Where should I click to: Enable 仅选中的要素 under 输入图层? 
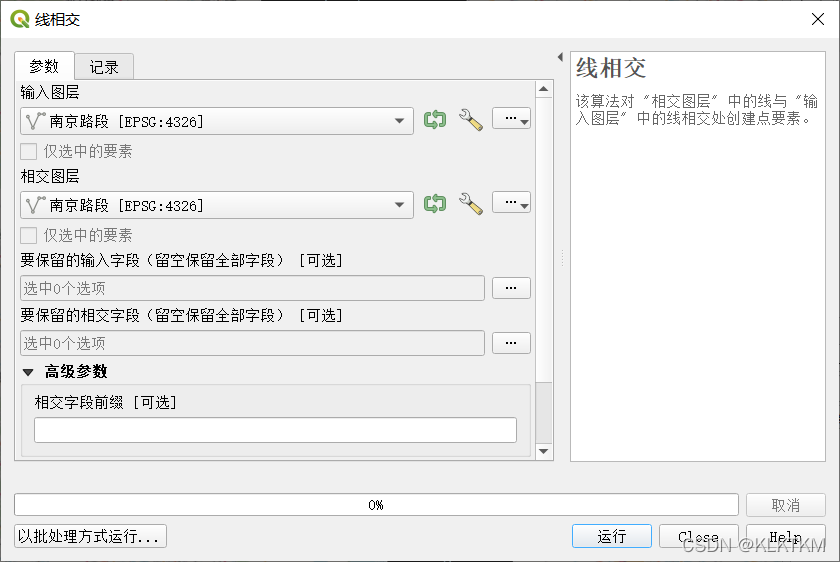point(28,152)
